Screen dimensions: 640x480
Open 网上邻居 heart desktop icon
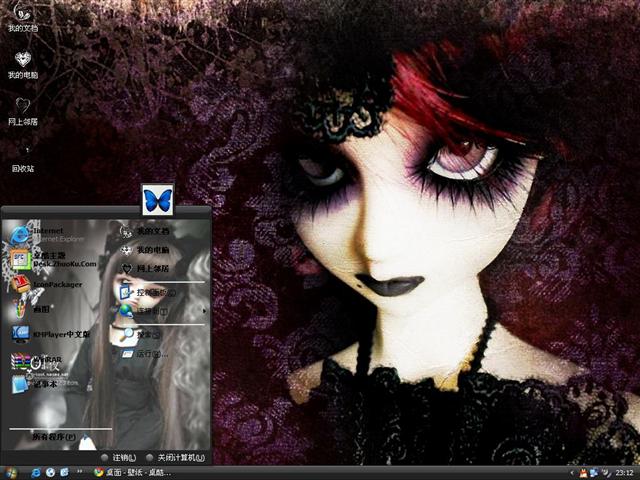(23, 111)
